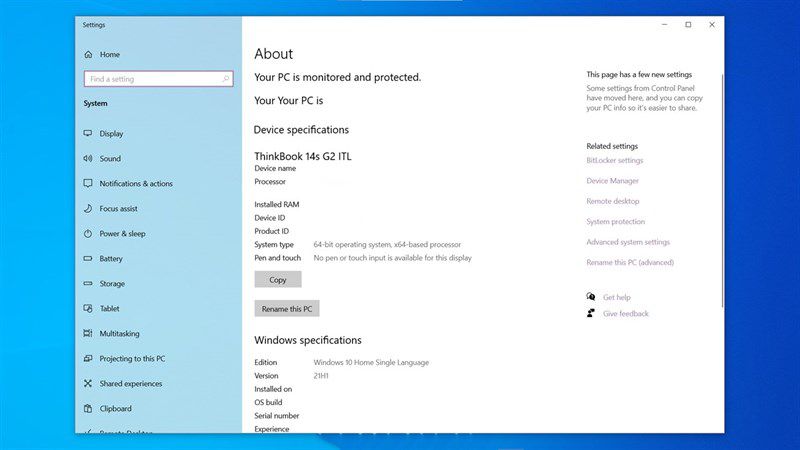Open the Home icon in sidebar
Viewport: 800px width, 450px height.
88,54
